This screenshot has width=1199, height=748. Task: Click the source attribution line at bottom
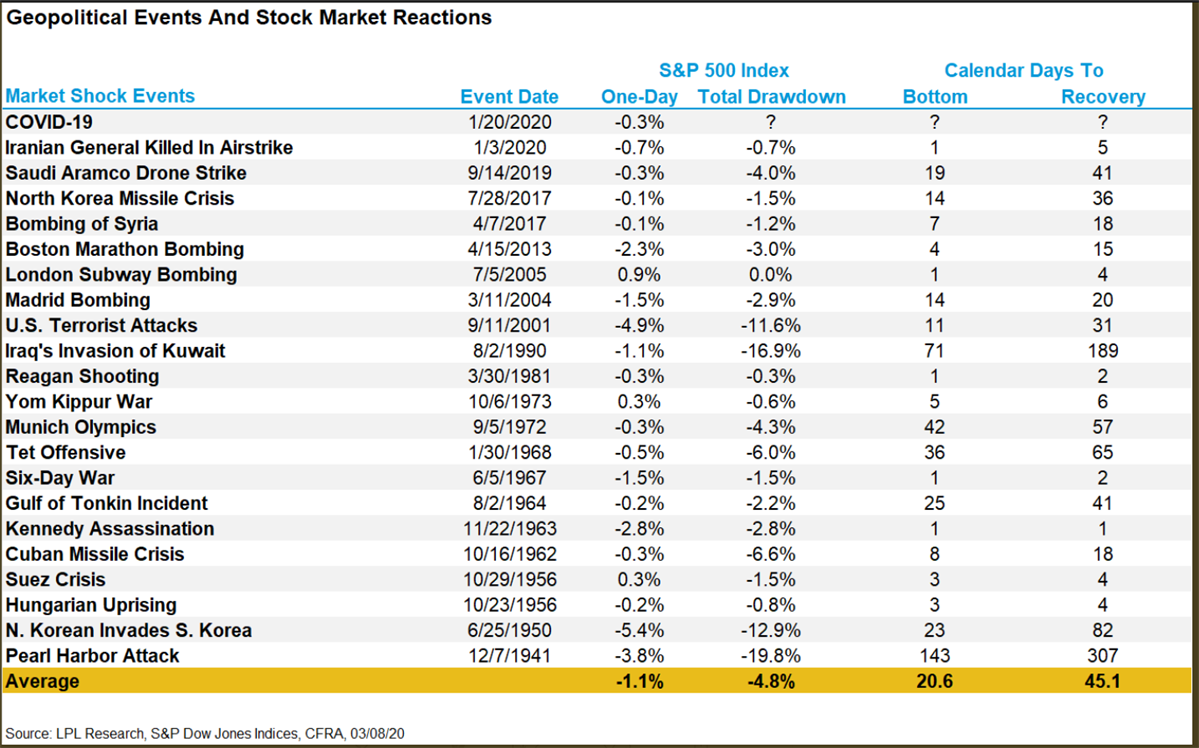click(205, 733)
